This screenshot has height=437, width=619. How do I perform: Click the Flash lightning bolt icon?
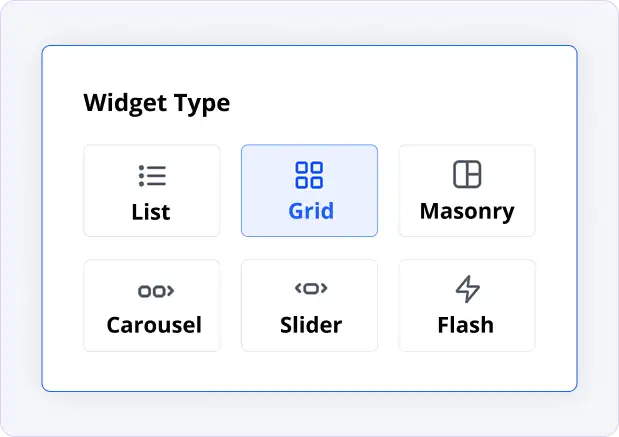coord(467,290)
